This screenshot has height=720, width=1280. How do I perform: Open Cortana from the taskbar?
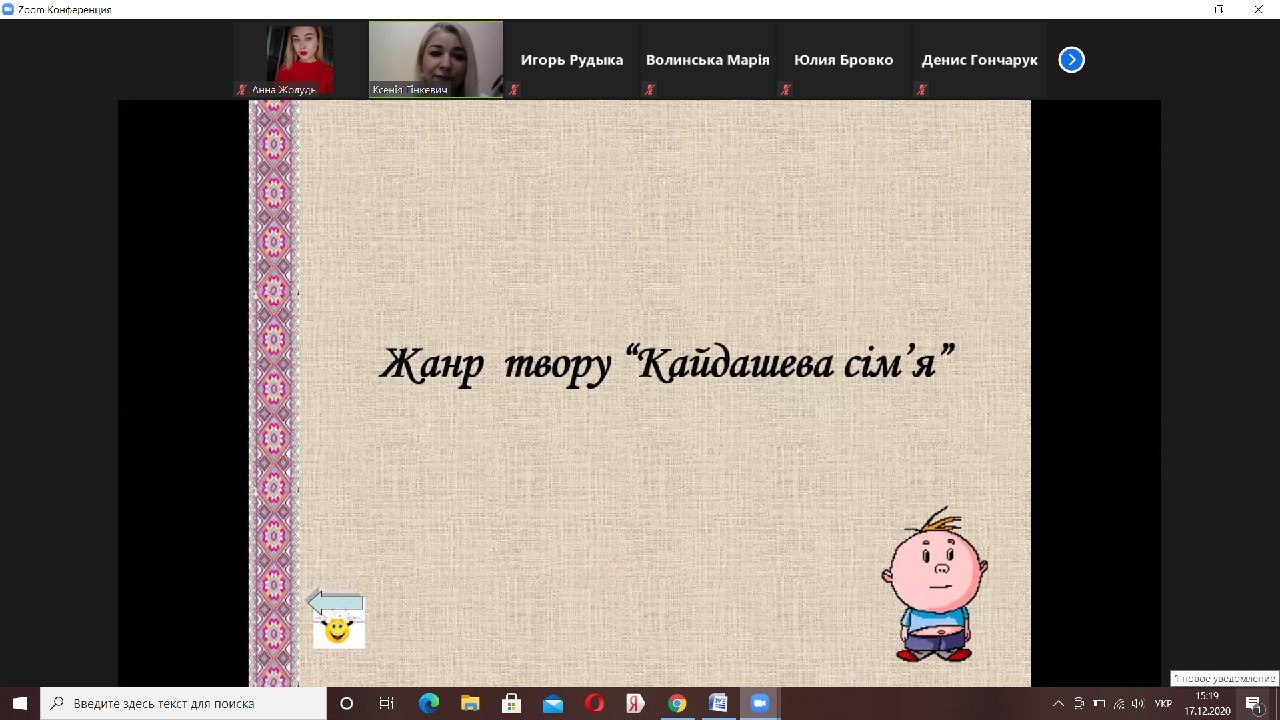click(347, 704)
